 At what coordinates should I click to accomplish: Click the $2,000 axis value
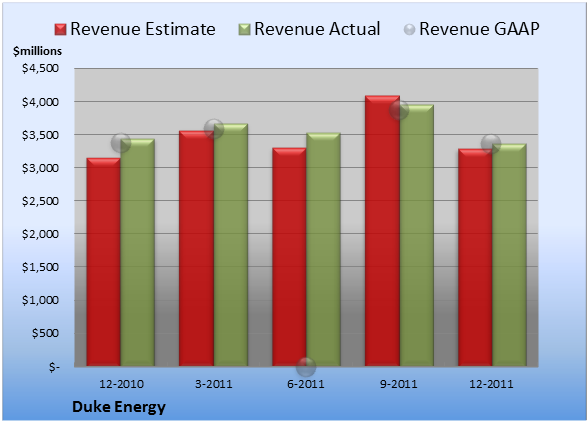coord(40,234)
